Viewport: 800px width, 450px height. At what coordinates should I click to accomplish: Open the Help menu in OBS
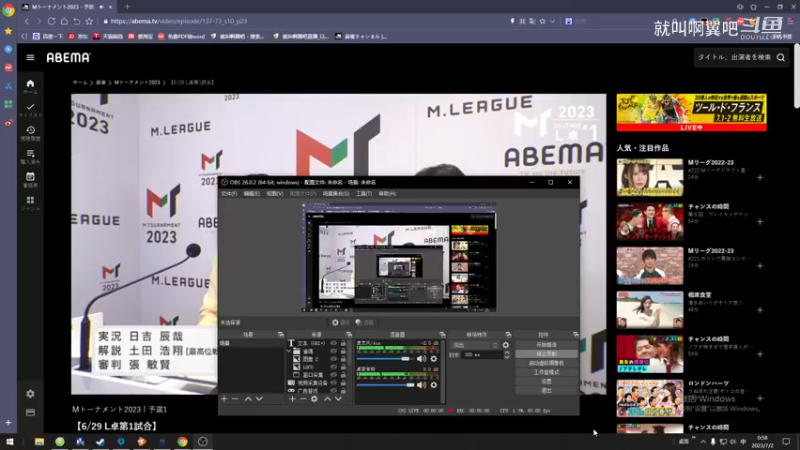pos(387,193)
